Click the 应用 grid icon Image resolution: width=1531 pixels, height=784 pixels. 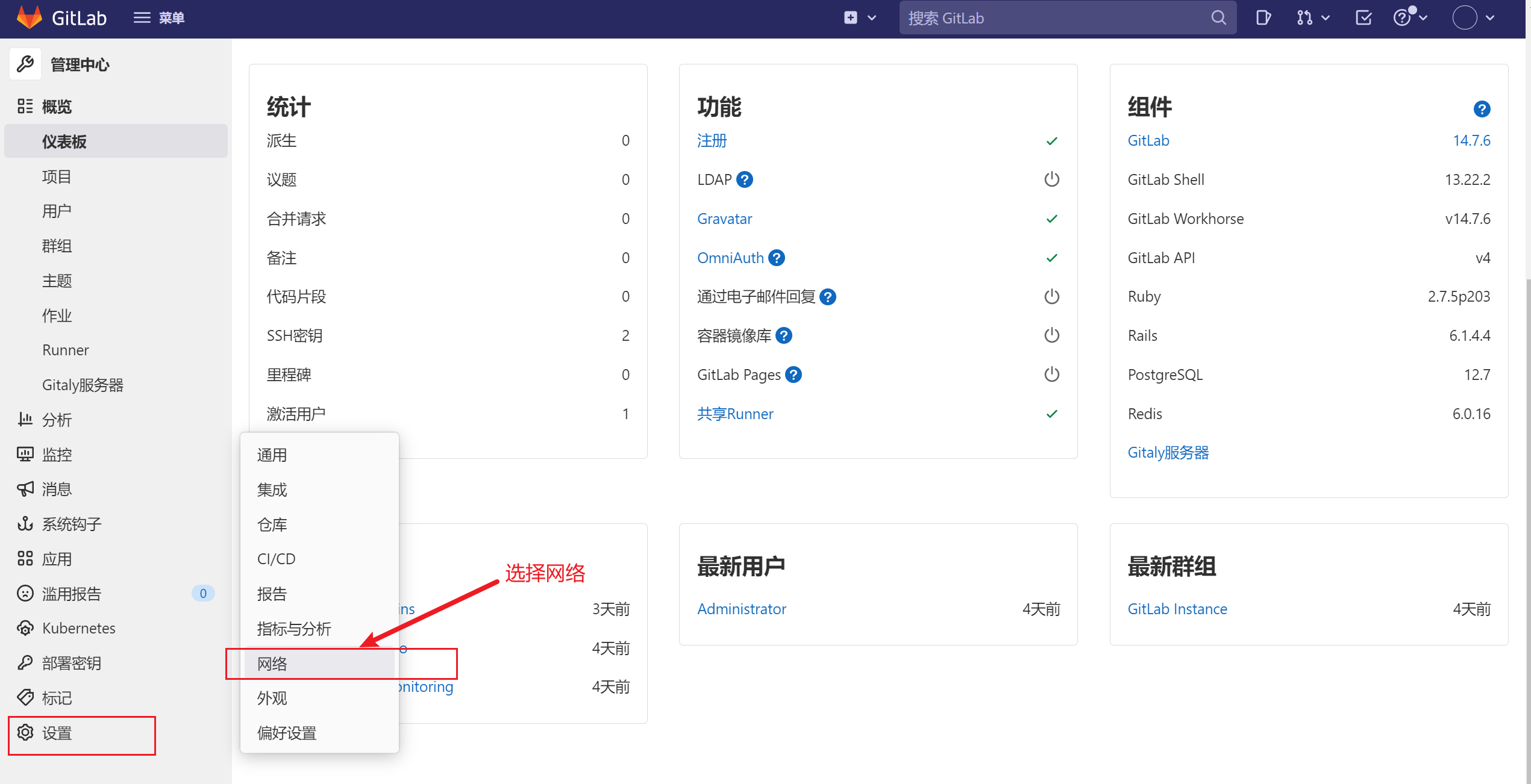click(25, 558)
